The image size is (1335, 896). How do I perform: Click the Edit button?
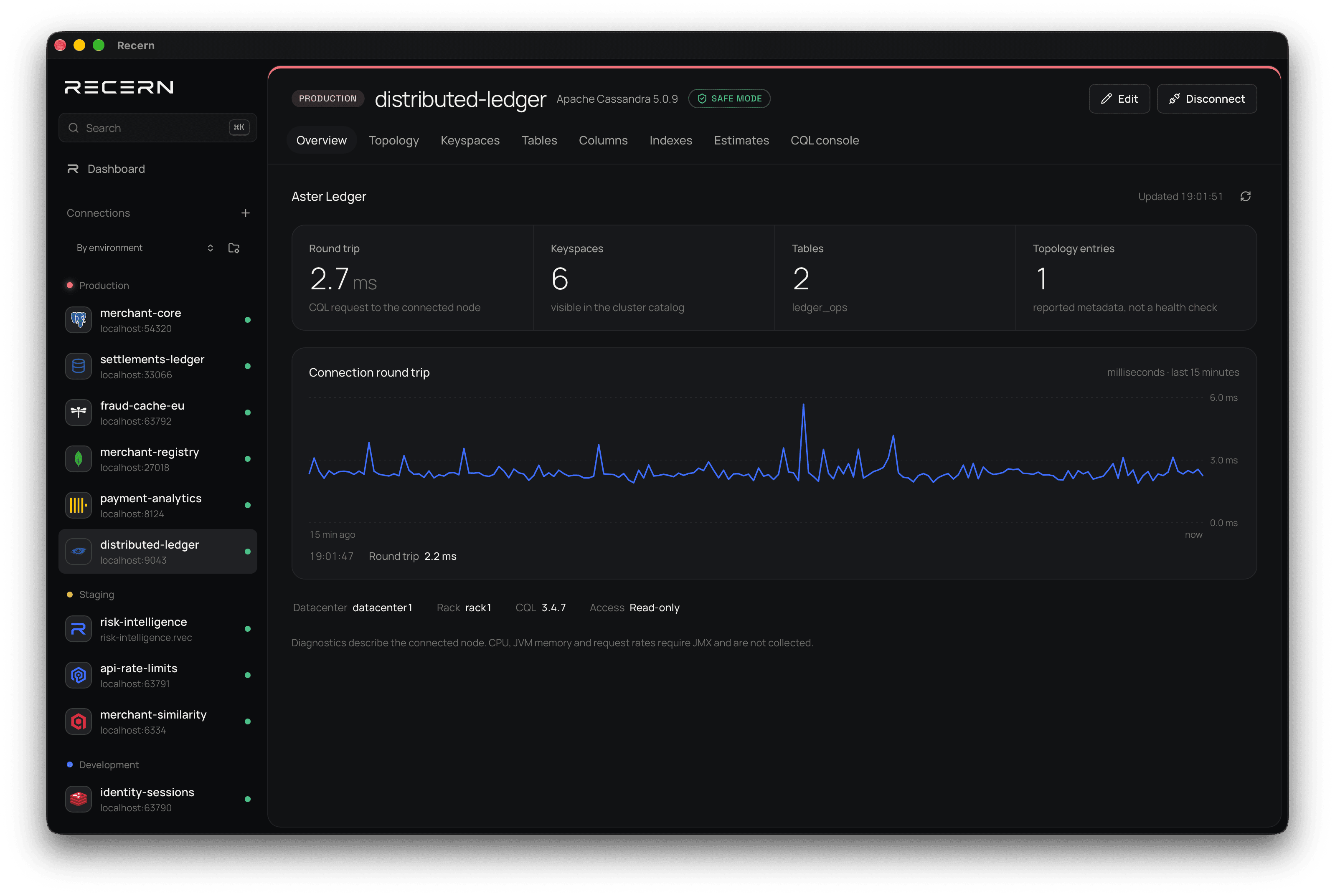(x=1119, y=99)
